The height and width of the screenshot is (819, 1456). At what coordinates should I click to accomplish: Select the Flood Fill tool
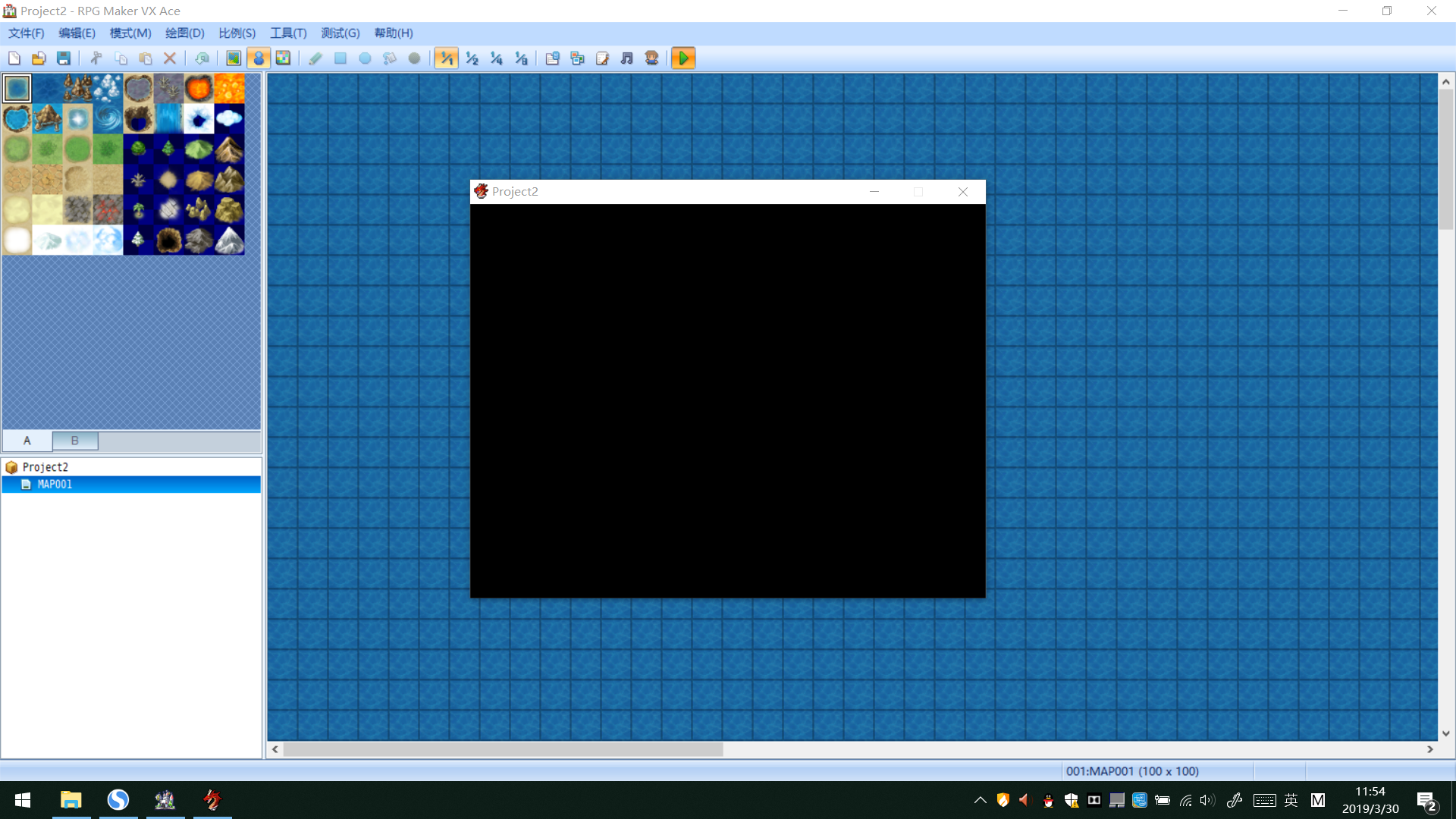coord(390,58)
